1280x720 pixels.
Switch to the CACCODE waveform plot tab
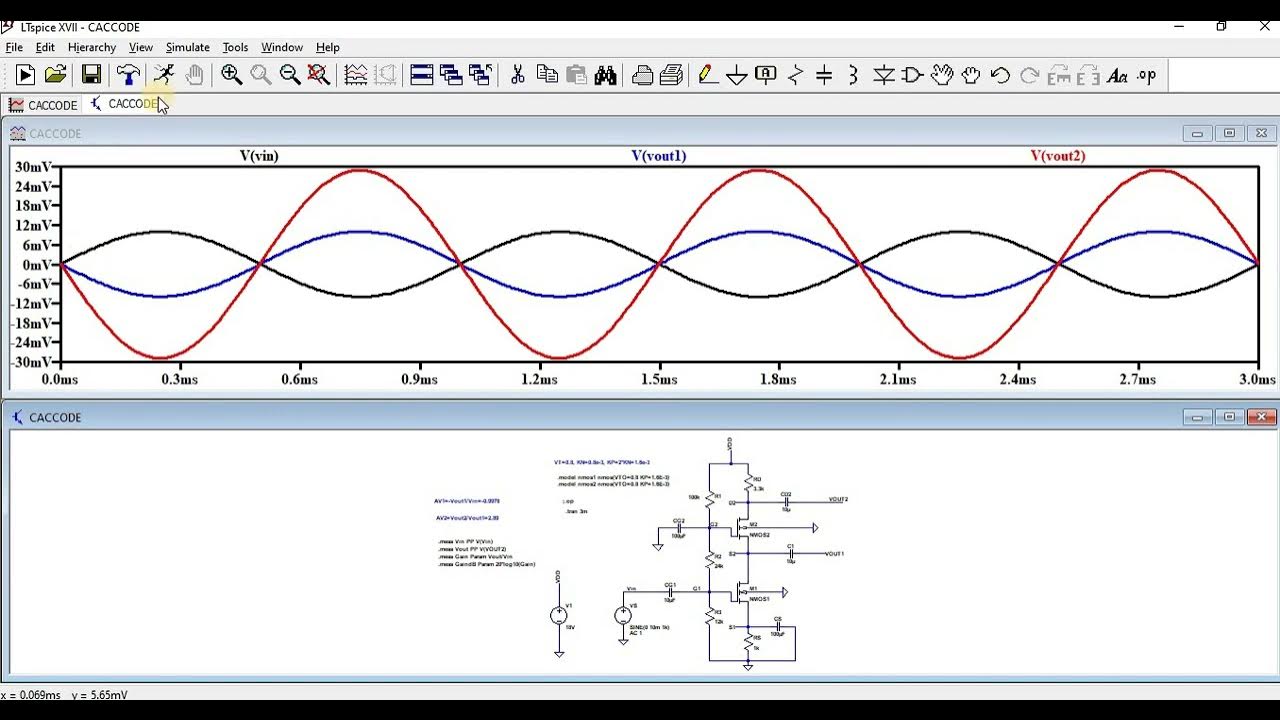coord(43,105)
